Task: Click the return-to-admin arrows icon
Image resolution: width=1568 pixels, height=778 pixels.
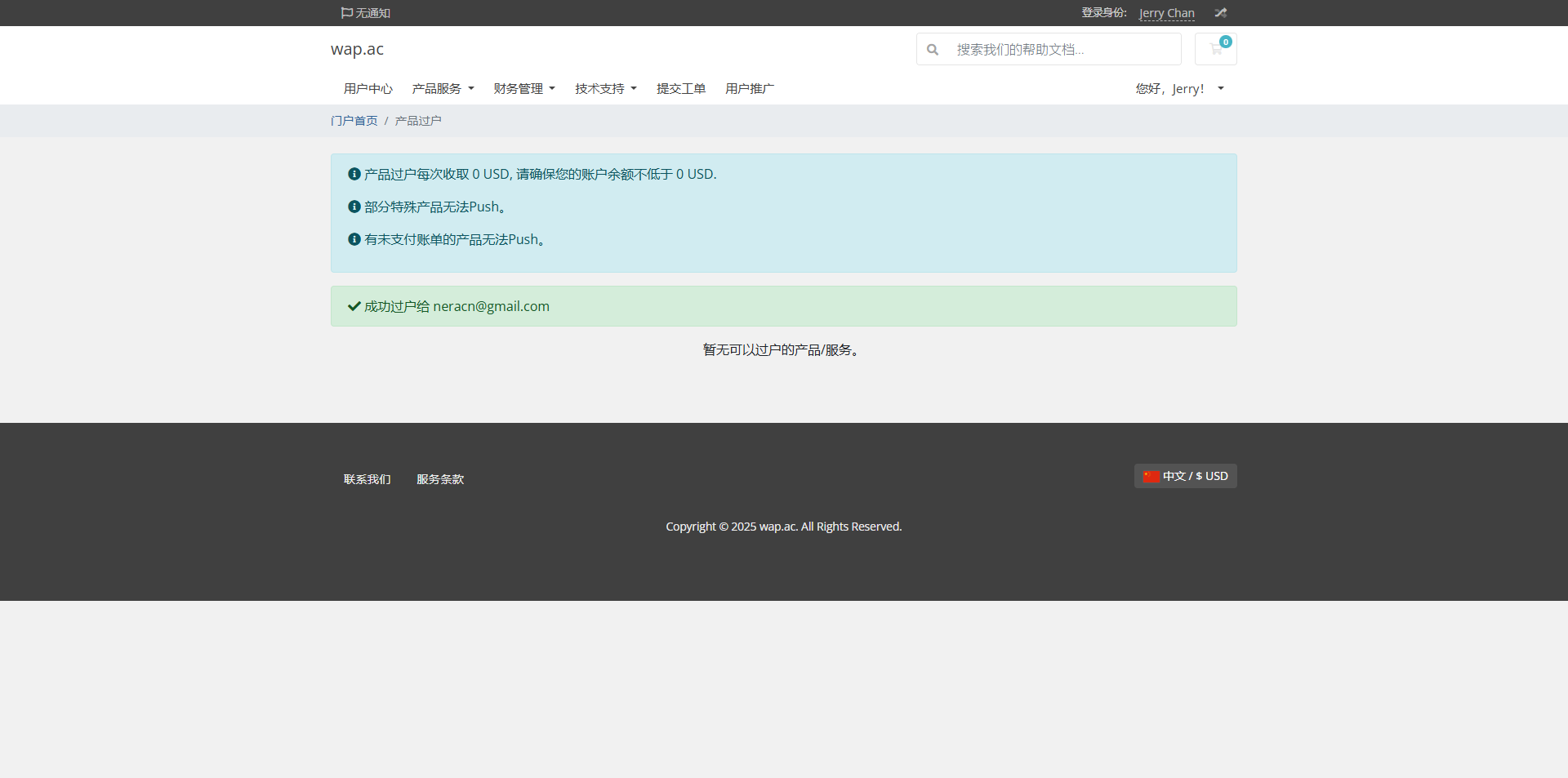Action: pos(1220,13)
